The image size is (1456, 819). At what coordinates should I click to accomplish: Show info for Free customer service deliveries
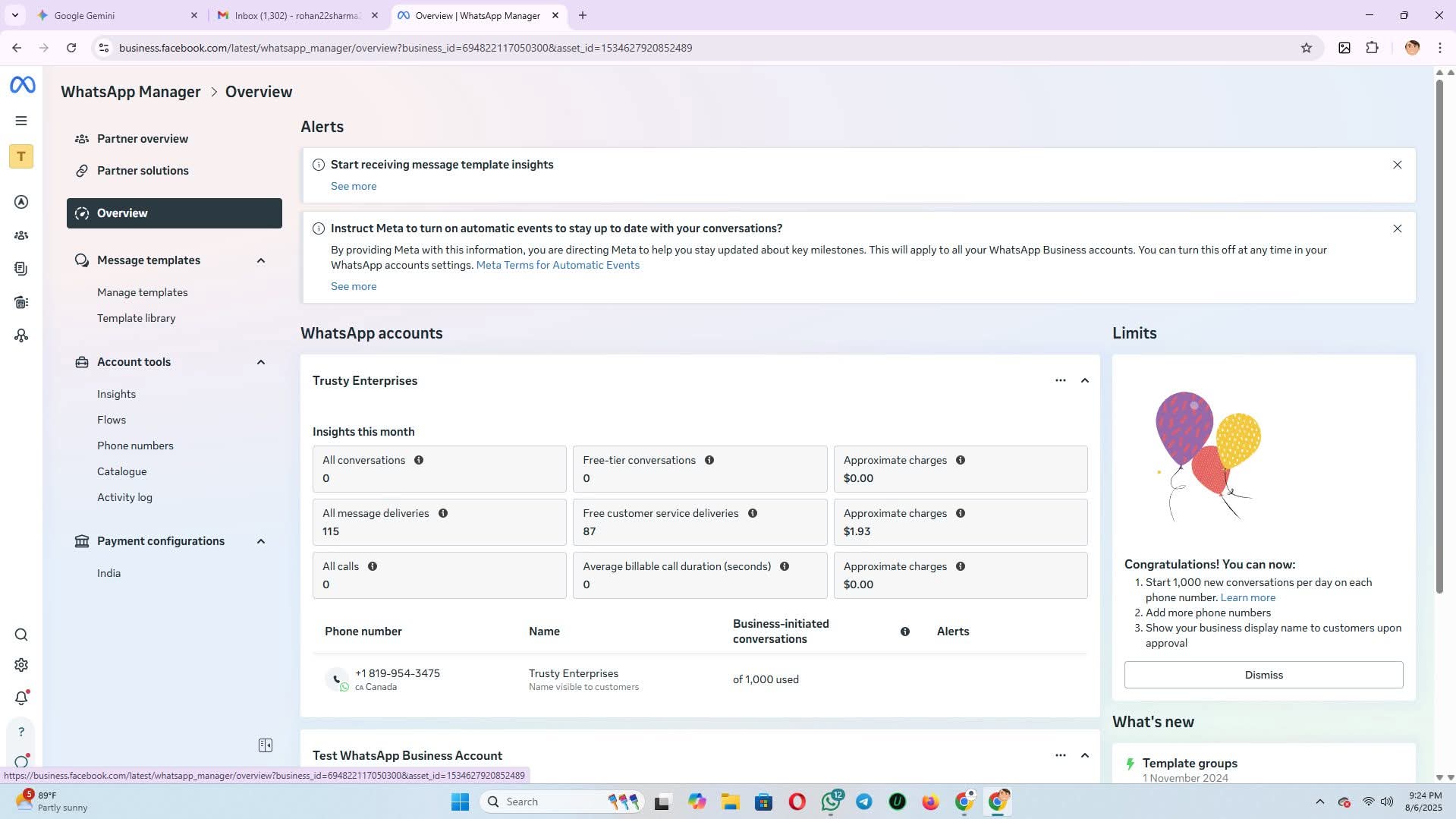tap(753, 513)
